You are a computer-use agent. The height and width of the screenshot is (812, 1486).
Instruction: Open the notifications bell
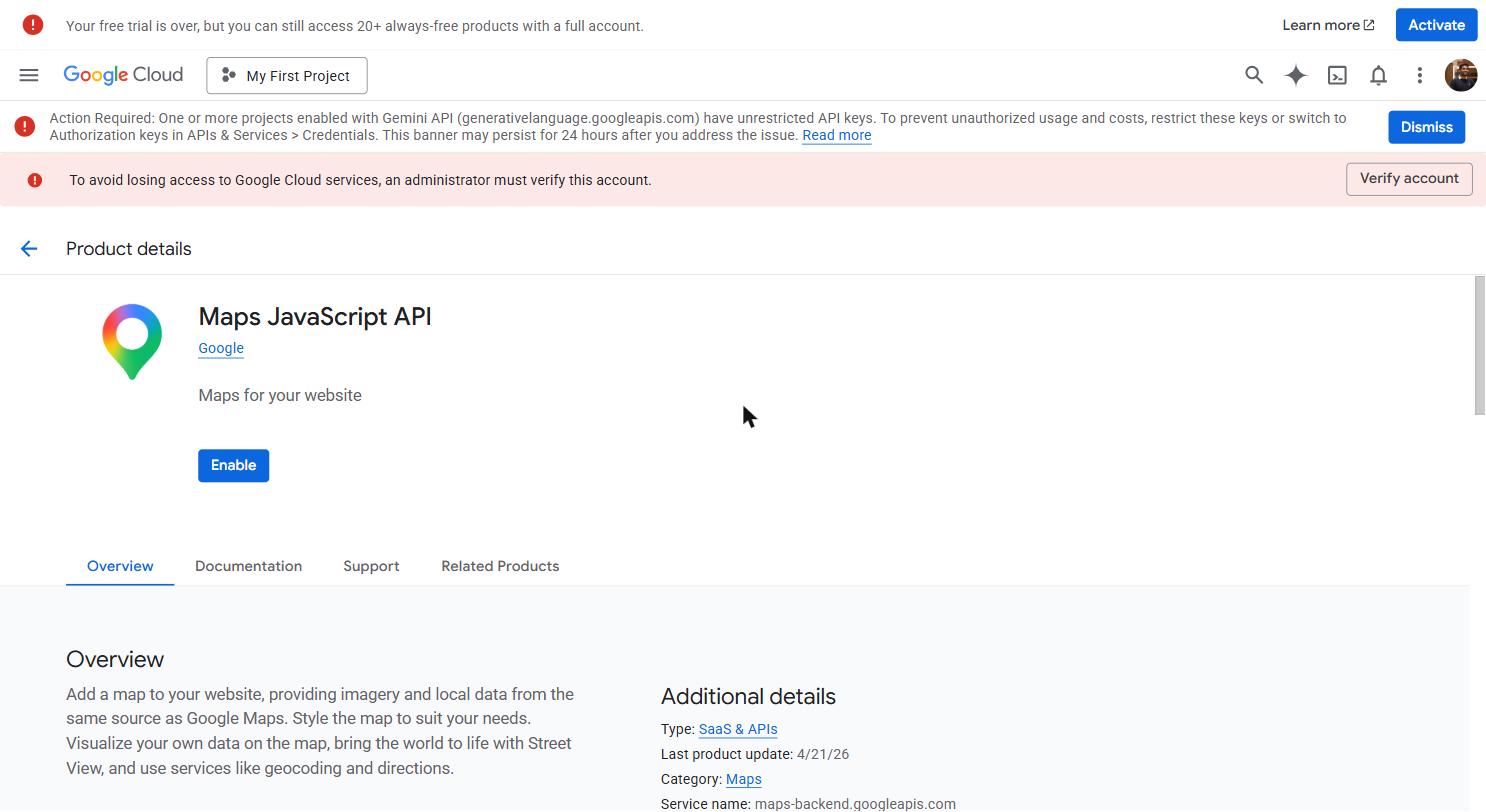tap(1378, 75)
